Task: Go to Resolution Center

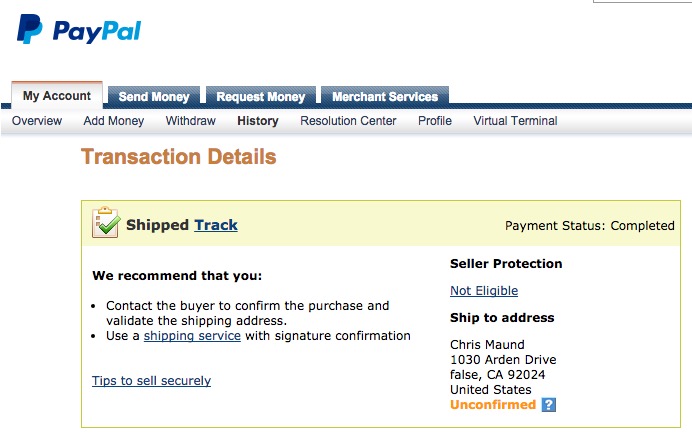Action: point(348,121)
